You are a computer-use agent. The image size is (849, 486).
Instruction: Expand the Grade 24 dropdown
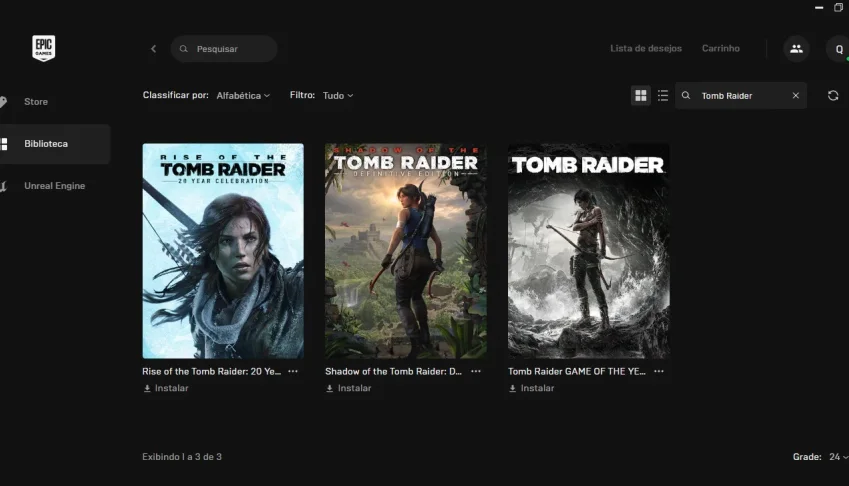click(x=838, y=457)
